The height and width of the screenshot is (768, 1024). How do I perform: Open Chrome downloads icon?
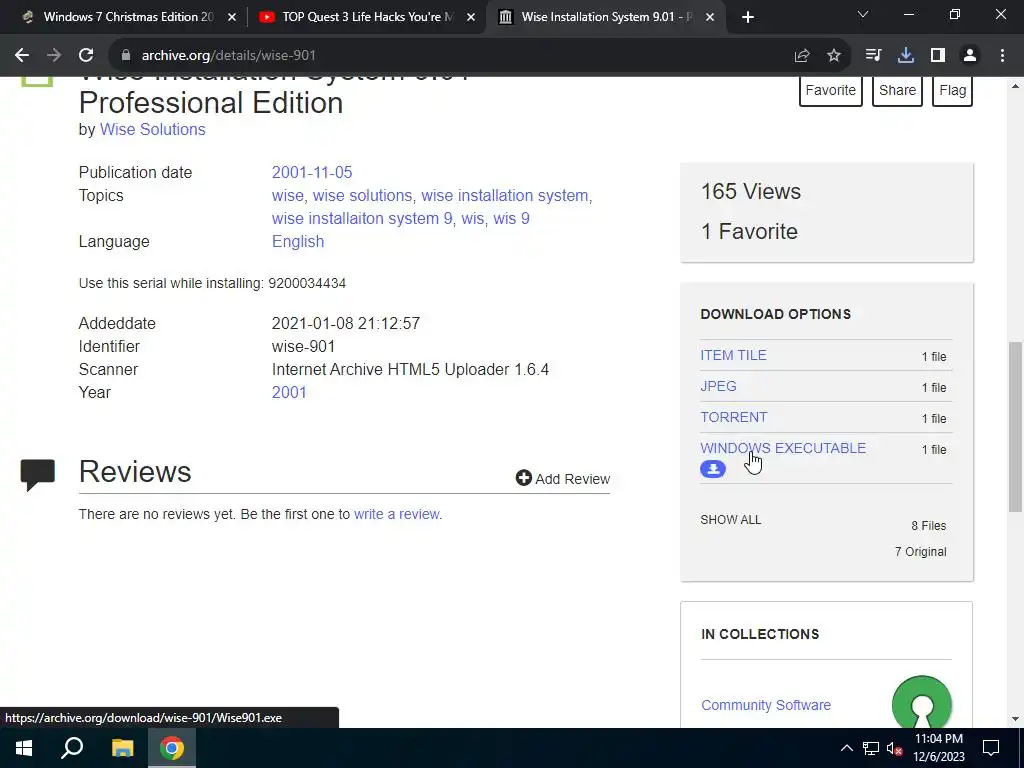pos(906,56)
